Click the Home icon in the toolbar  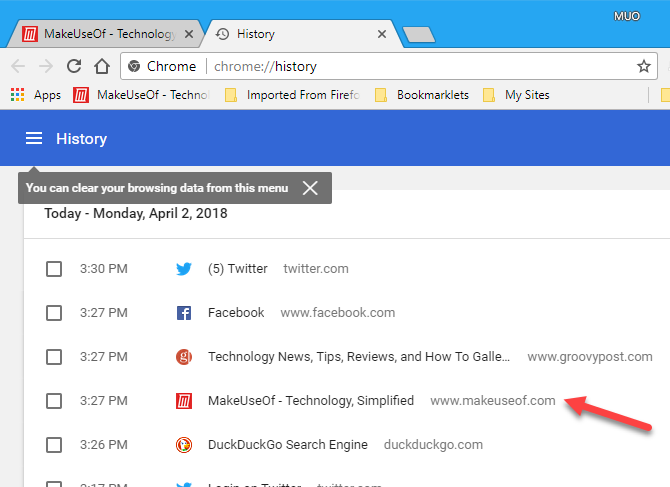(101, 66)
